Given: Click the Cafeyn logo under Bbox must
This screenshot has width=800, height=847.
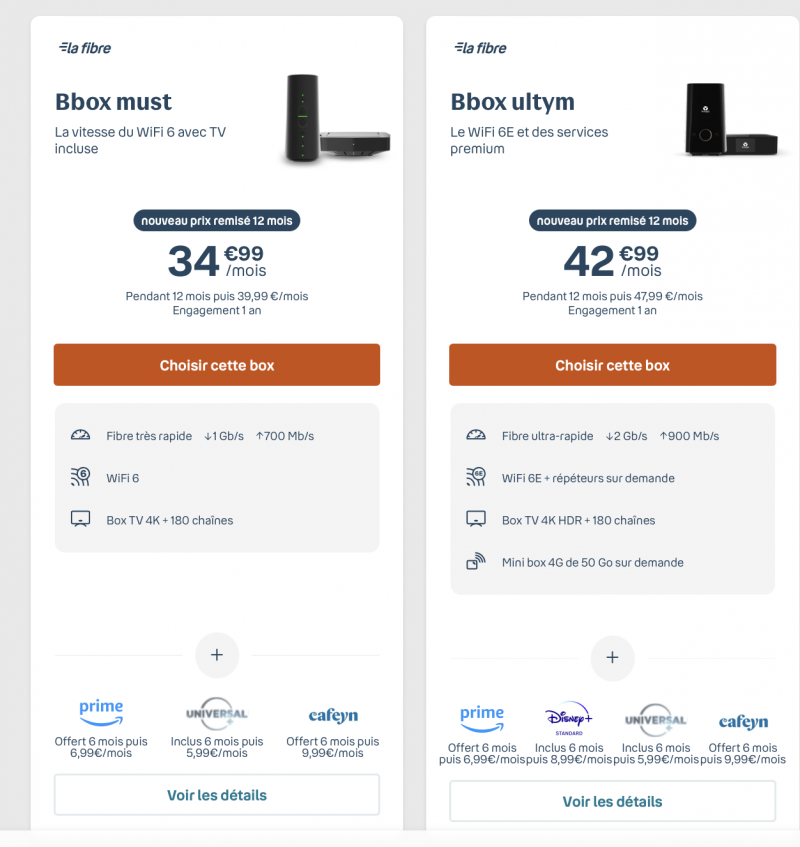Looking at the screenshot, I should [333, 716].
